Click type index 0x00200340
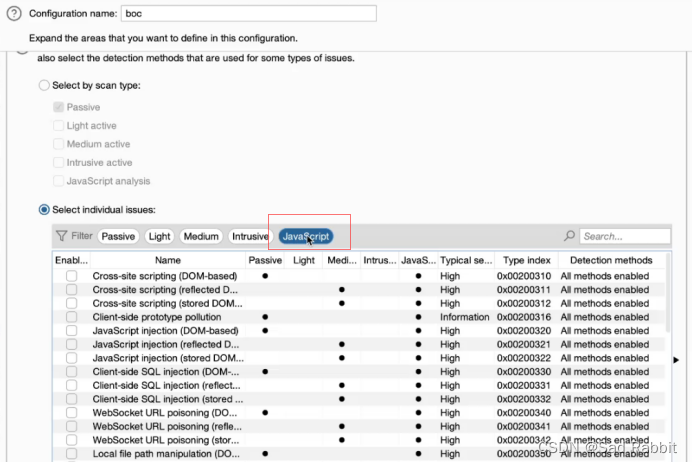Screen dimensions: 692x463 point(524,413)
